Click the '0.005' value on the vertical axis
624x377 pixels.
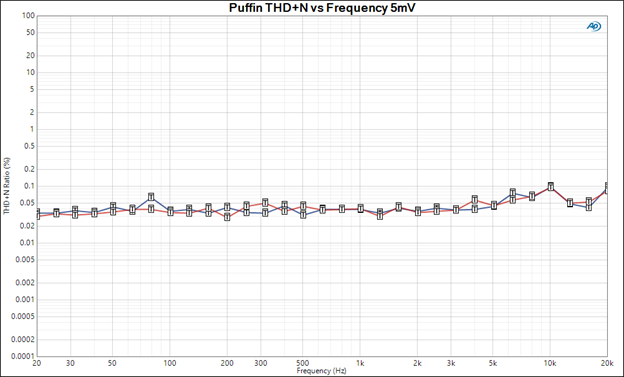coord(26,260)
